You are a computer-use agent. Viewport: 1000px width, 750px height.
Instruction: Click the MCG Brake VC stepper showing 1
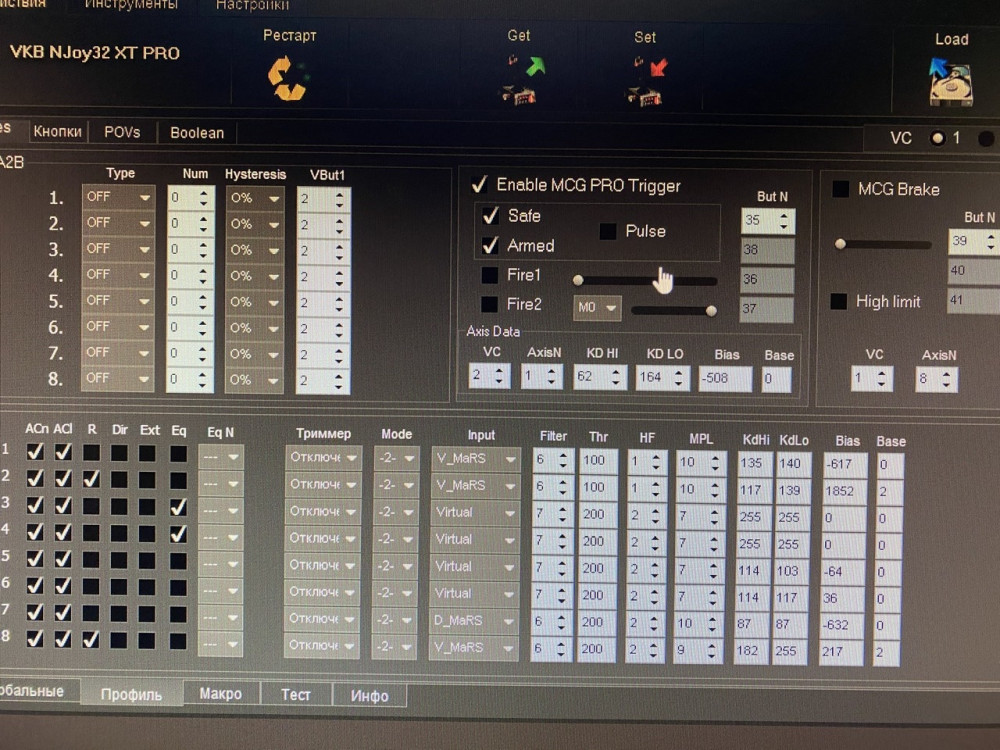[x=872, y=379]
